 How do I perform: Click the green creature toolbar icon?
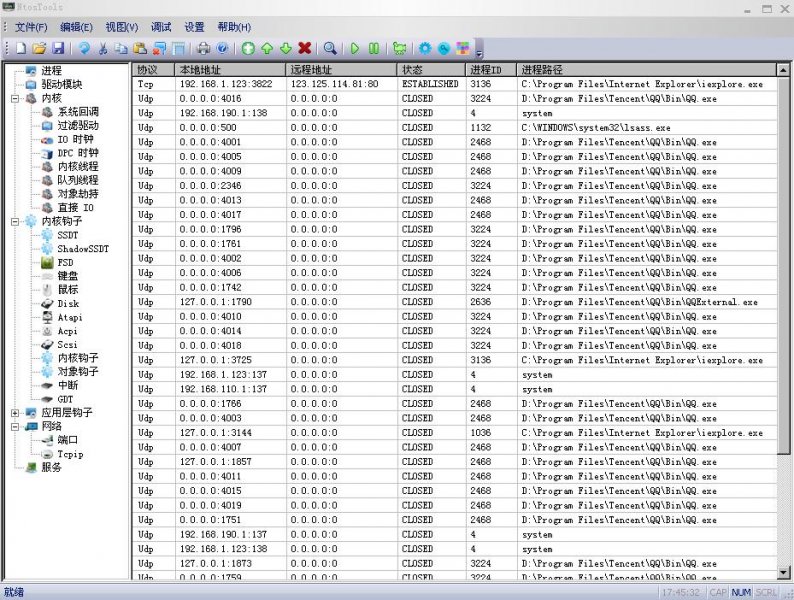(x=400, y=49)
